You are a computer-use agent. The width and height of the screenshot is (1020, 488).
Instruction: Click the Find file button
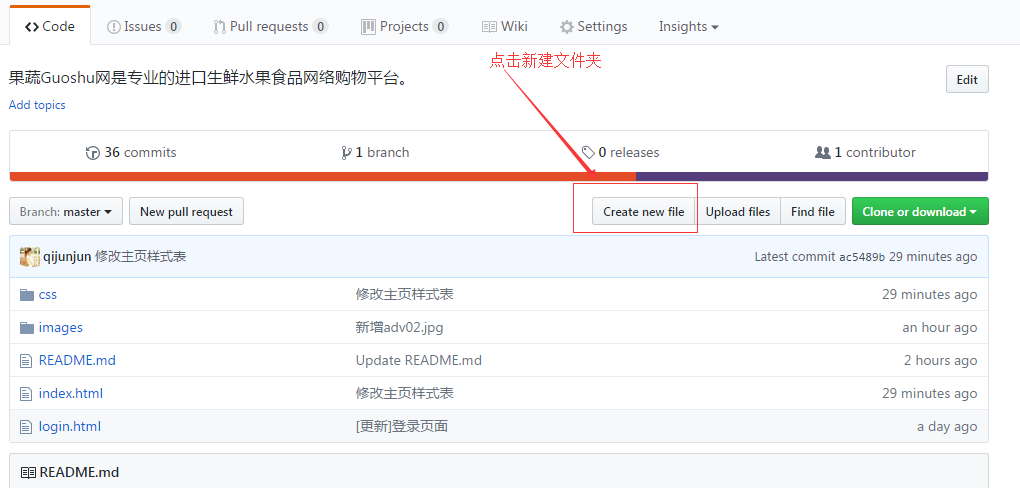812,211
